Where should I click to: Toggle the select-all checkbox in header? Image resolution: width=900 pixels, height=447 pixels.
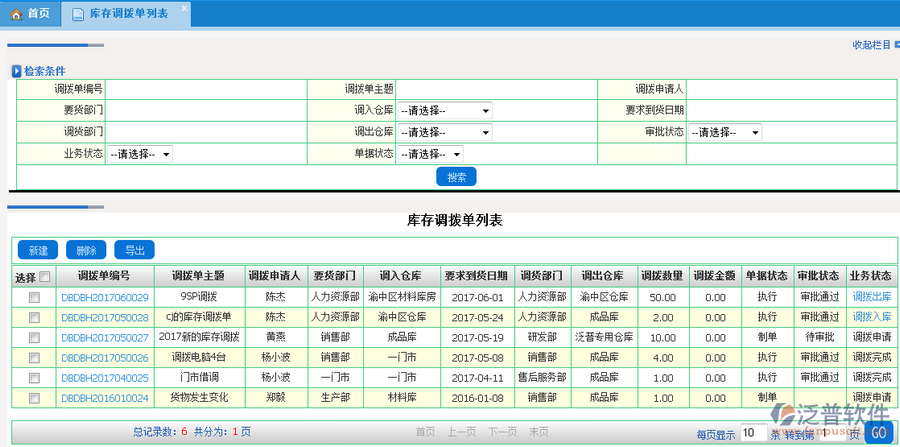[x=44, y=277]
